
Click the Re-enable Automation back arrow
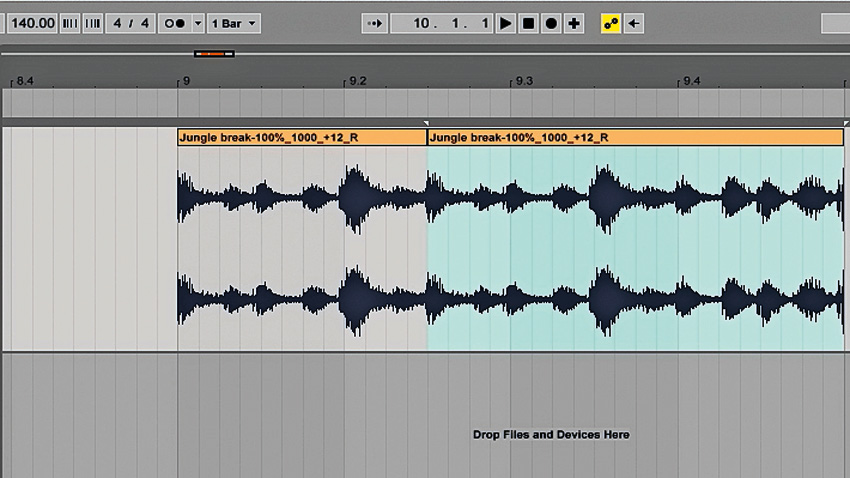click(x=634, y=23)
